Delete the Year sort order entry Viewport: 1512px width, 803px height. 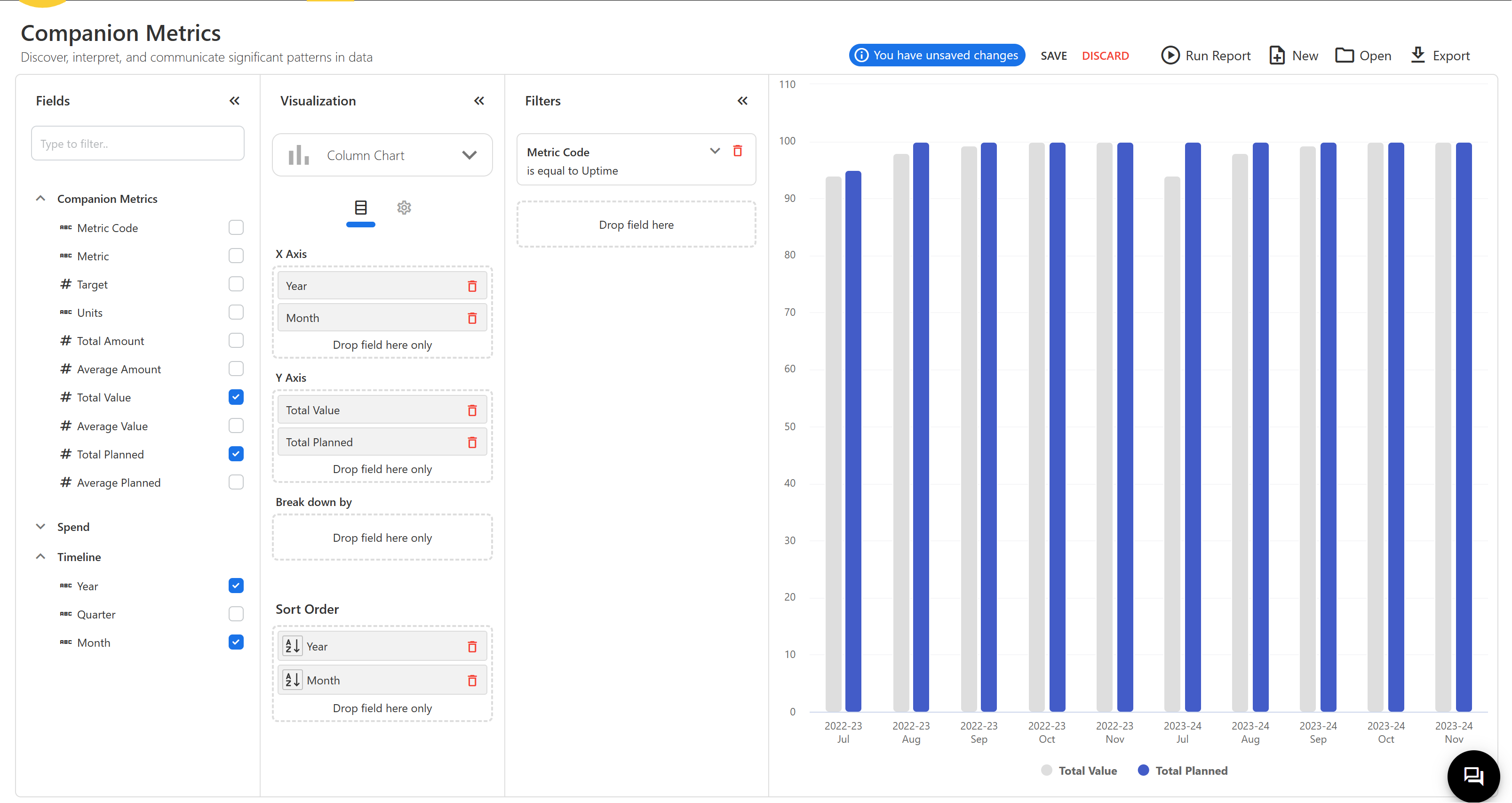tap(472, 647)
